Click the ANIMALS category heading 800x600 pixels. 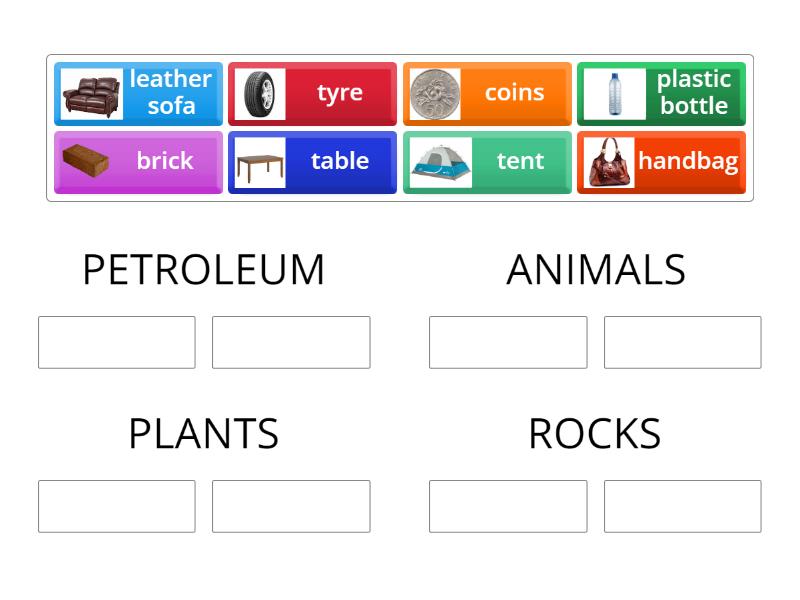(x=597, y=268)
